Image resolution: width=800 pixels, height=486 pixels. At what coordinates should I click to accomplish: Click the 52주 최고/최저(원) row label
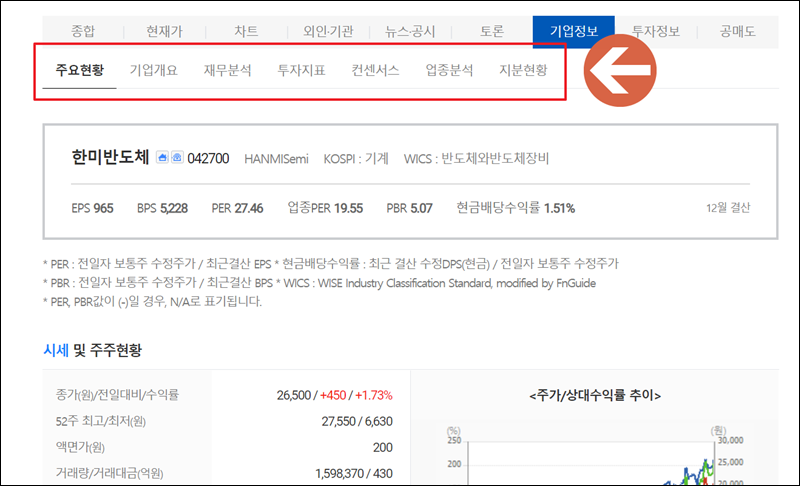click(101, 421)
